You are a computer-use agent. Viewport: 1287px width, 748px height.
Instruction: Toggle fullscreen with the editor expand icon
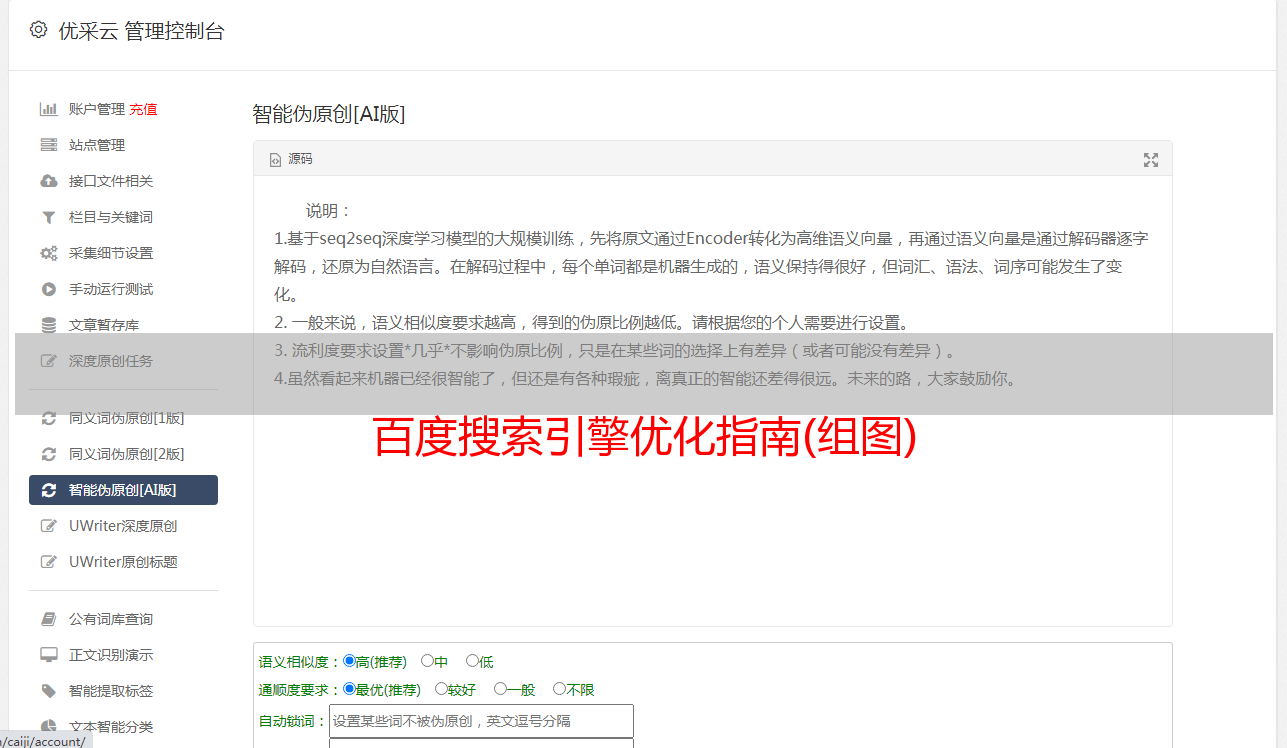(x=1151, y=160)
